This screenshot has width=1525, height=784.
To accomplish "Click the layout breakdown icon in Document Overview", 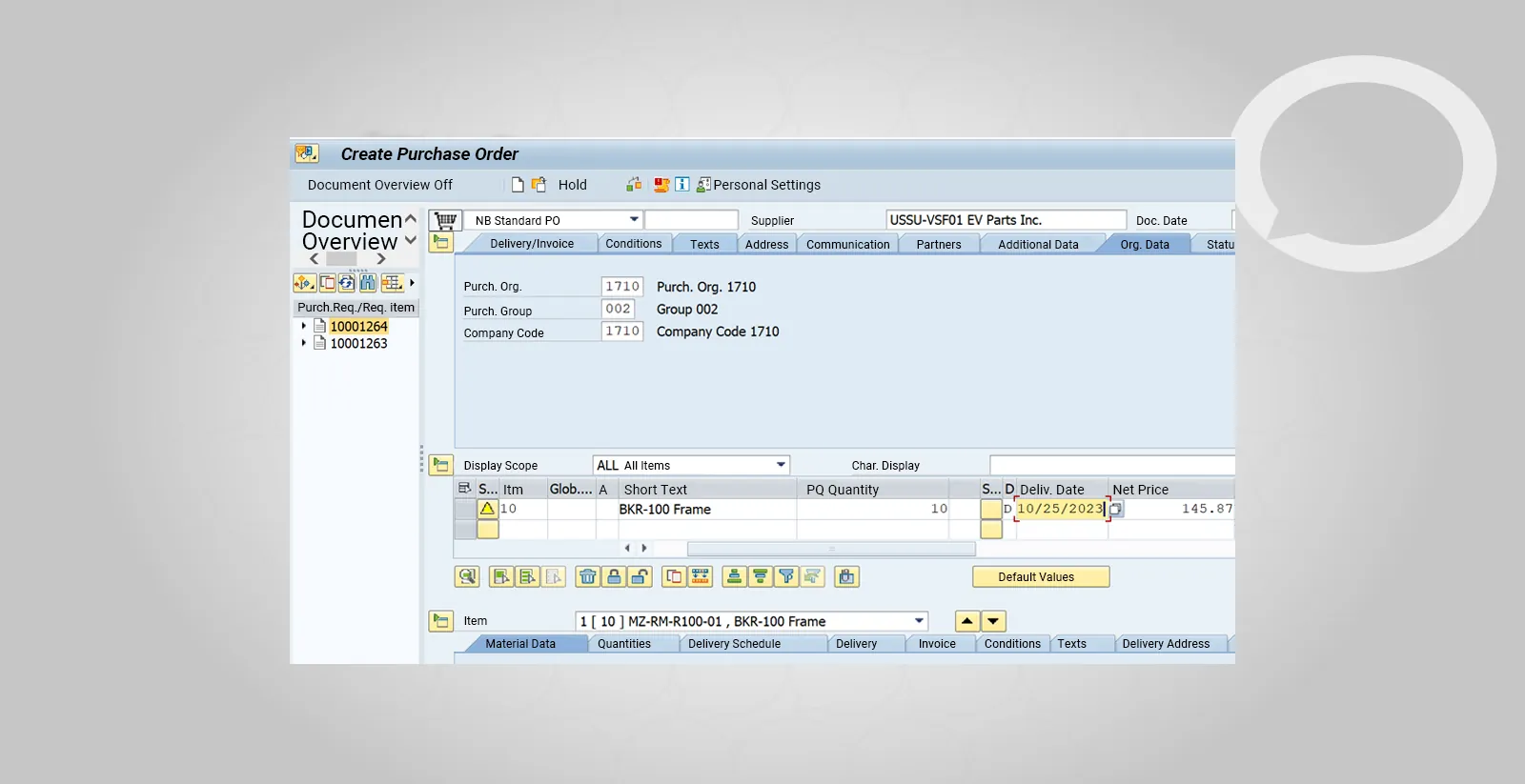I will pos(392,283).
